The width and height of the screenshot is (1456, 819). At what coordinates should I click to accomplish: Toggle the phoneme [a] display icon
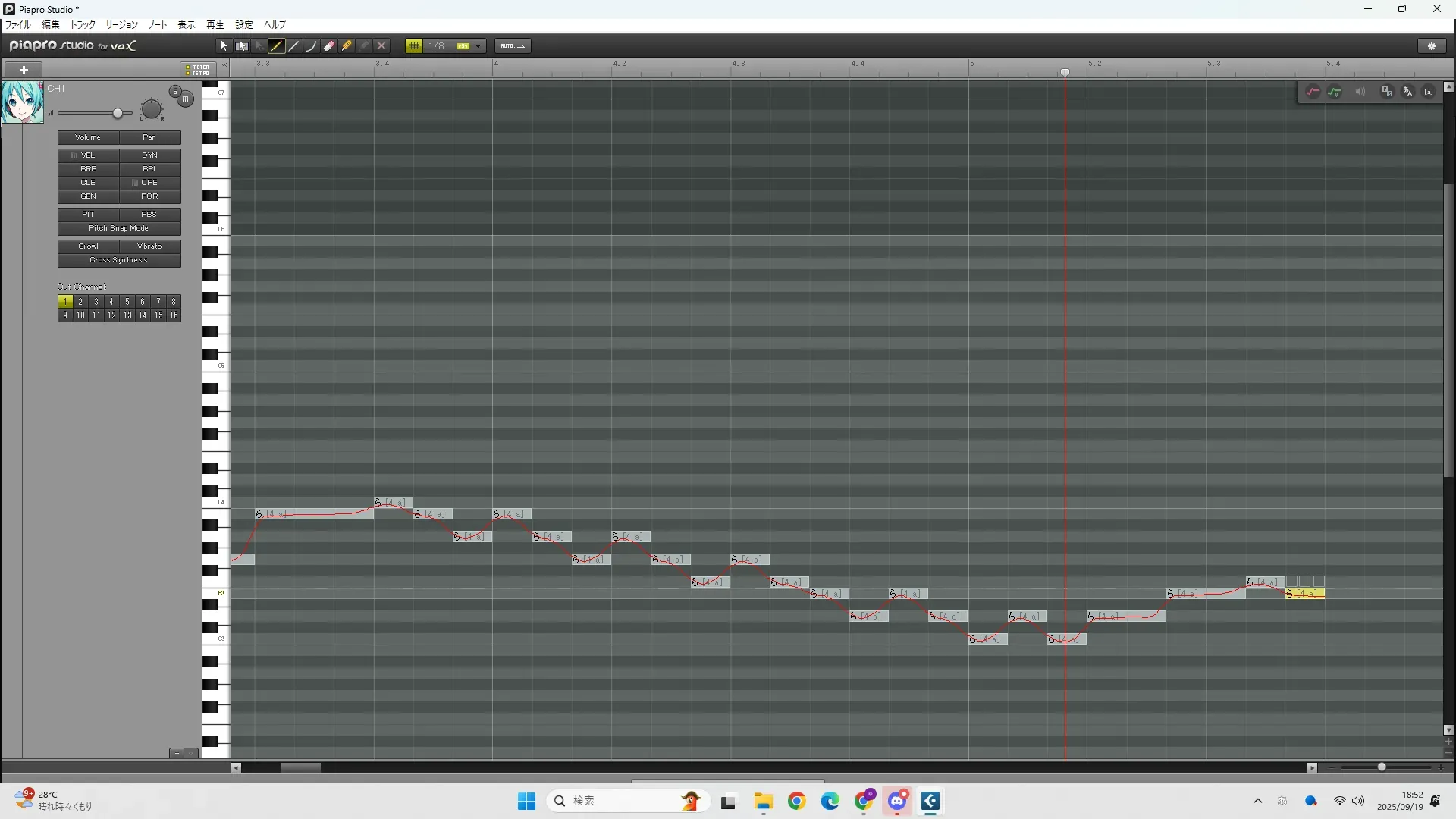click(1429, 92)
